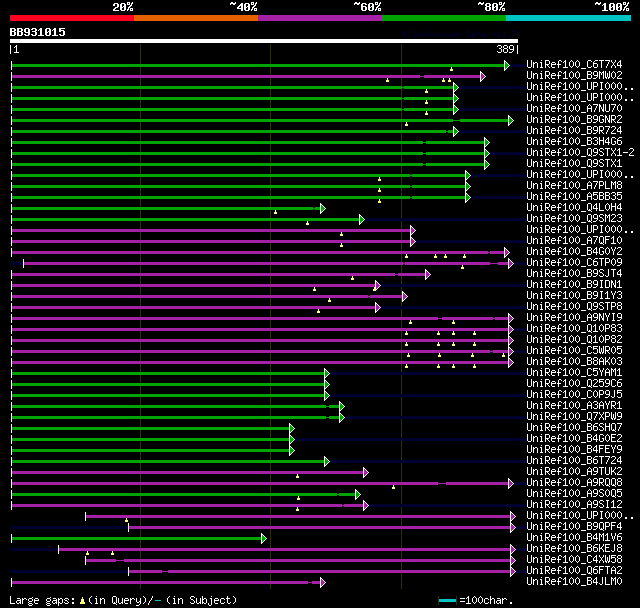Select the UniRef100_C5YAM1 label
Image resolution: width=640 pixels, height=608 pixels.
pyautogui.click(x=574, y=373)
